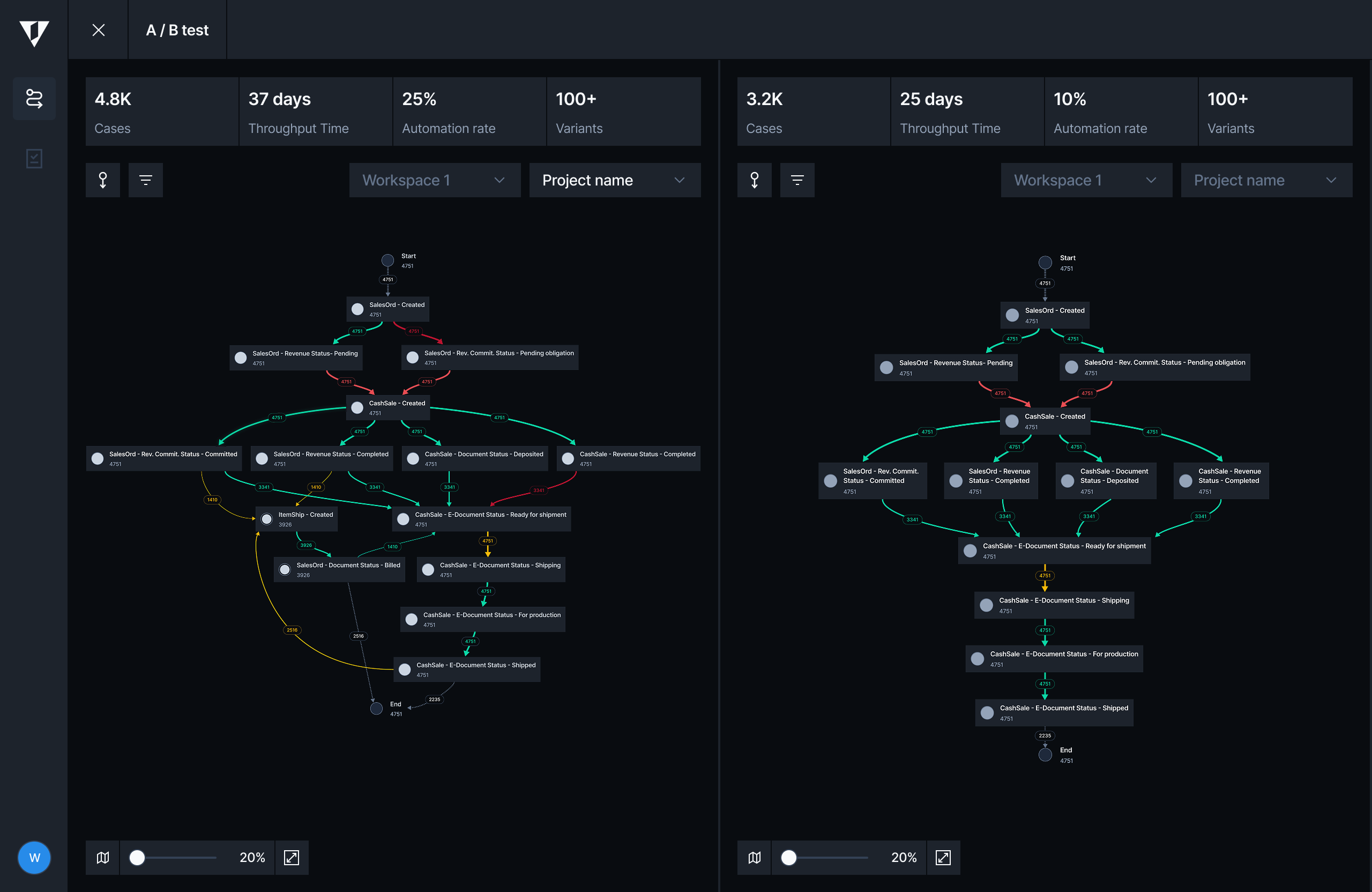1372x892 pixels.
Task: Open right panel Project name dropdown
Action: point(1266,181)
